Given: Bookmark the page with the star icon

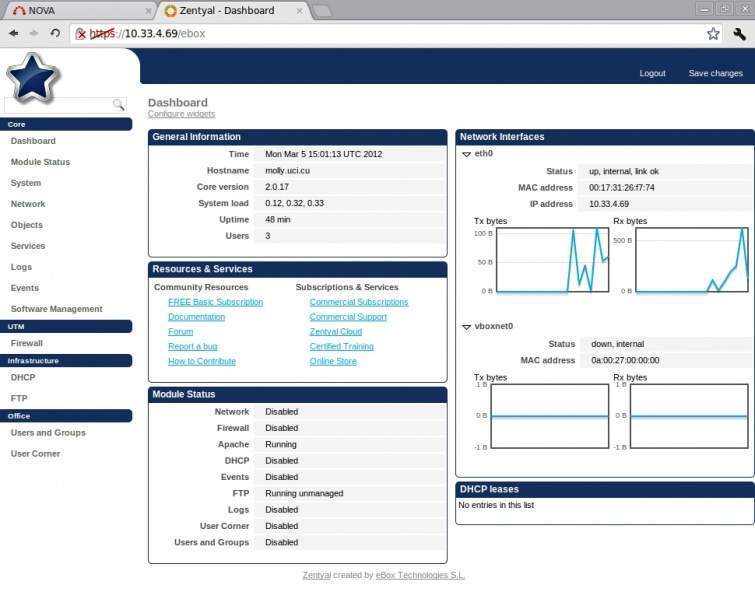Looking at the screenshot, I should tap(713, 34).
